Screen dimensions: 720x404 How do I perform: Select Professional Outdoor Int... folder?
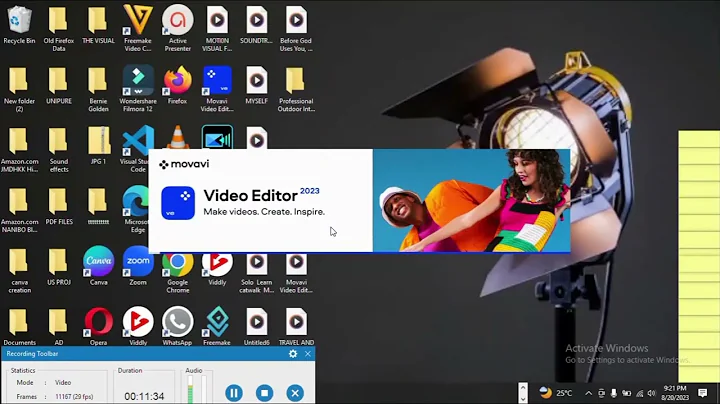tap(296, 89)
